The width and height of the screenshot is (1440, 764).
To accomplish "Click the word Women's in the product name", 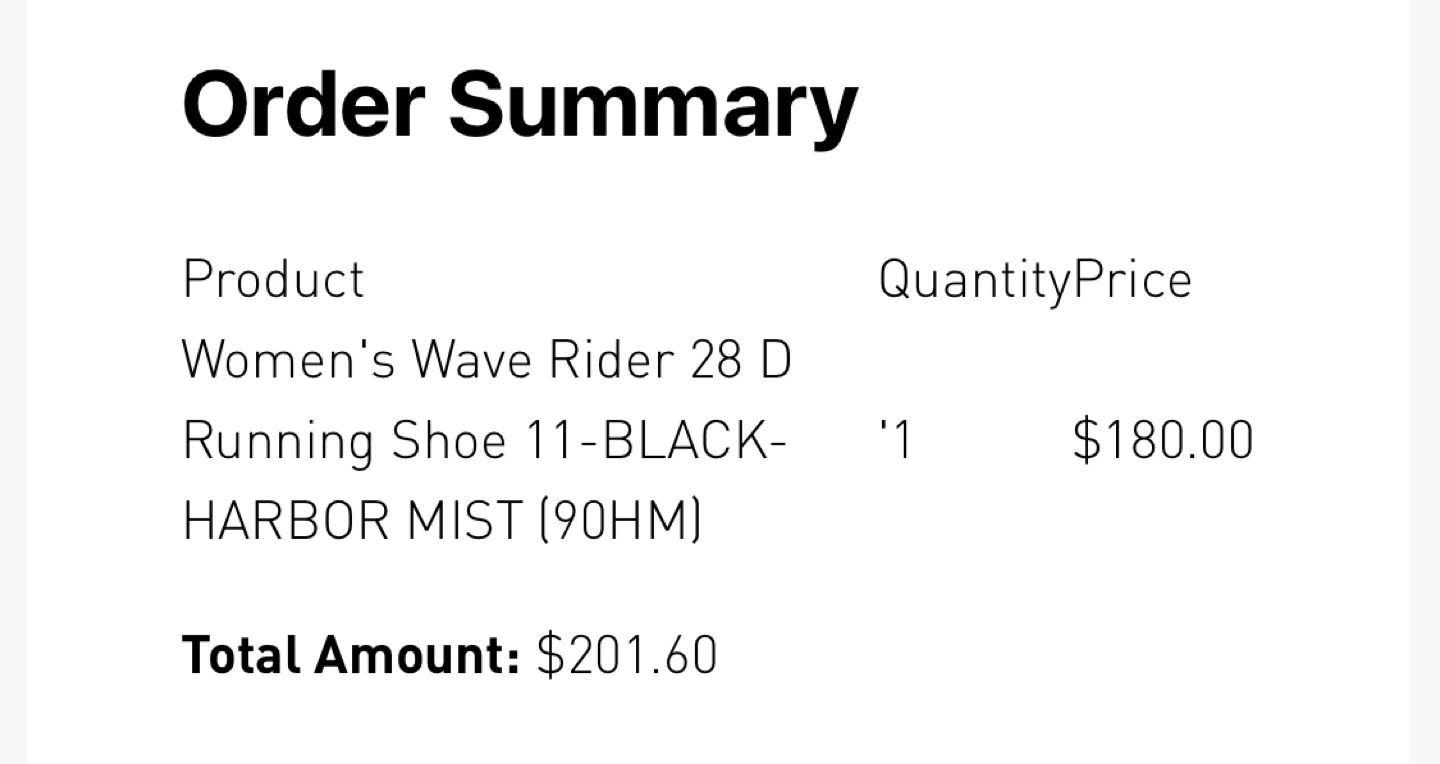I will point(290,360).
